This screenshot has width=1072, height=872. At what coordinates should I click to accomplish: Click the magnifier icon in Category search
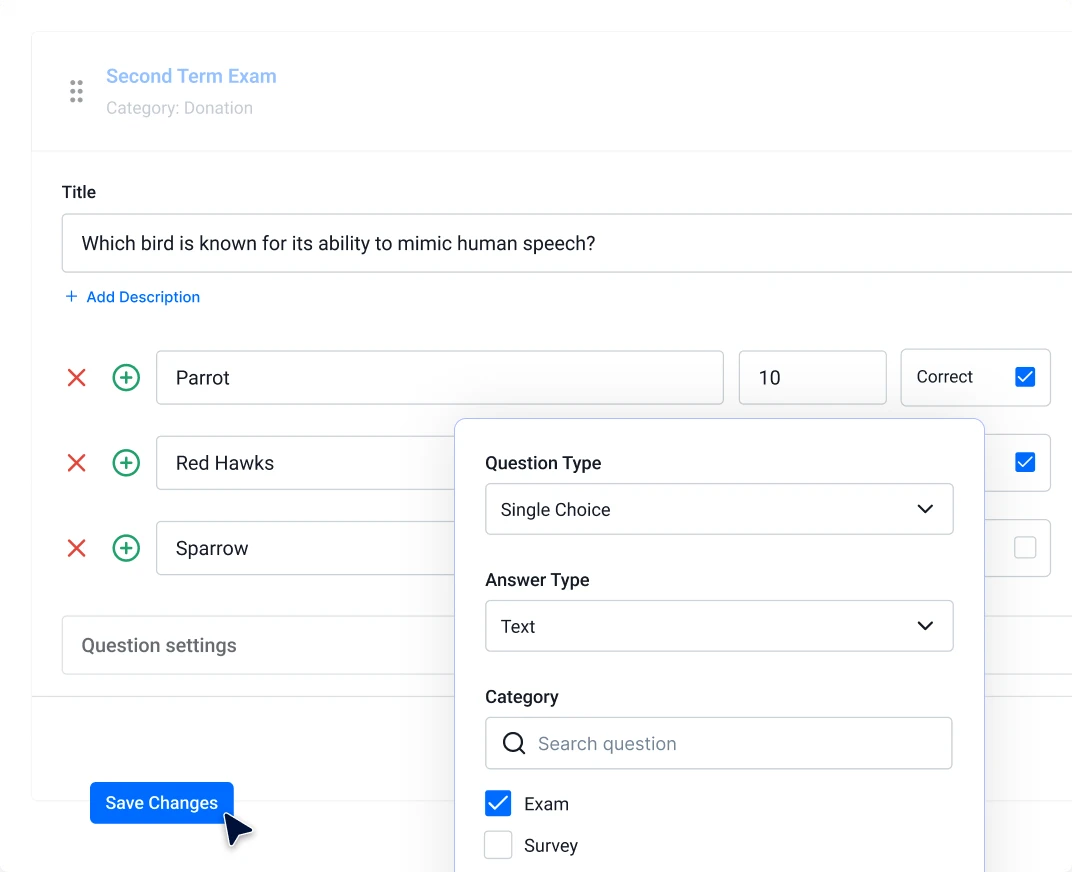click(514, 743)
